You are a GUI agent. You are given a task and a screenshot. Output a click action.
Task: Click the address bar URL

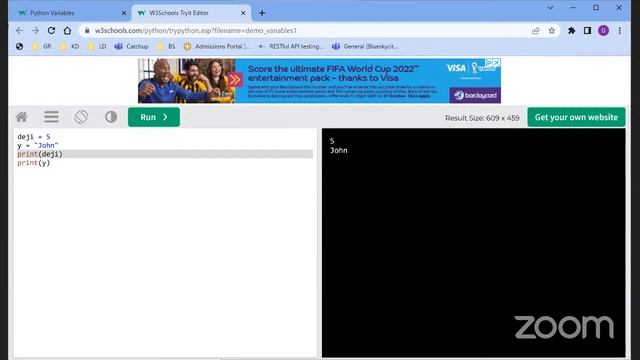point(196,31)
